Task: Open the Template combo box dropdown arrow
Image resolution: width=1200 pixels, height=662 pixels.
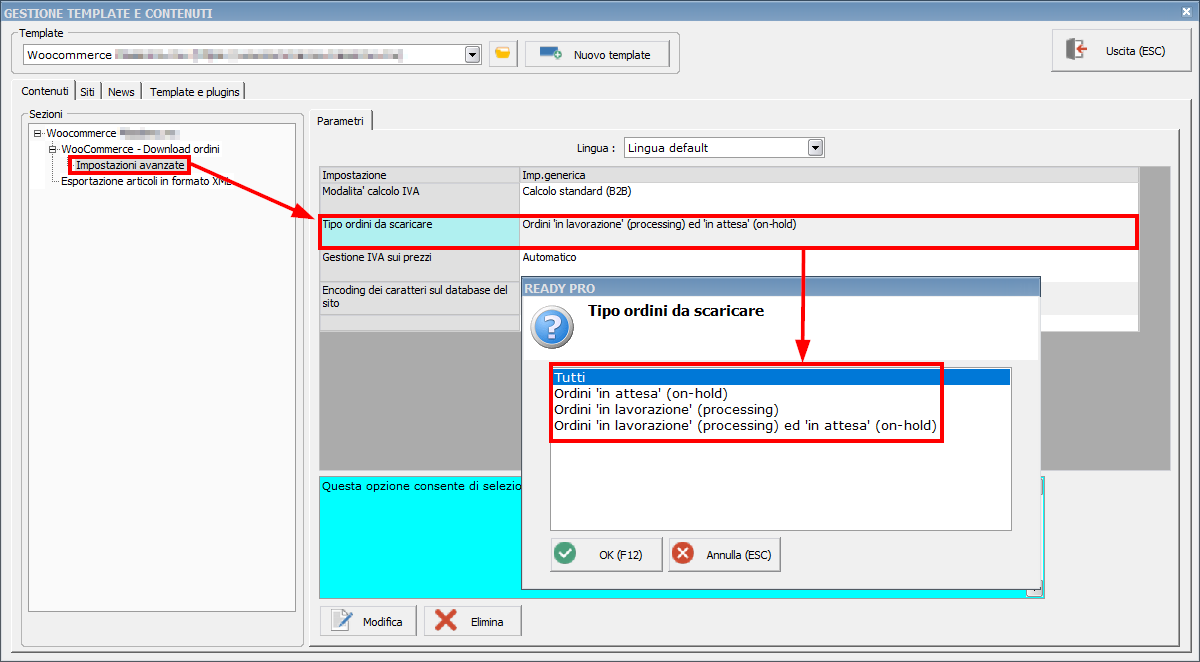Action: (x=473, y=55)
